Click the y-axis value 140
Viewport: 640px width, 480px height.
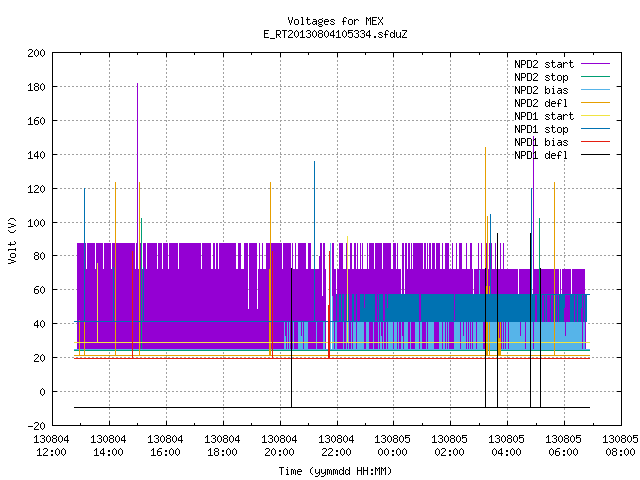pyautogui.click(x=36, y=155)
